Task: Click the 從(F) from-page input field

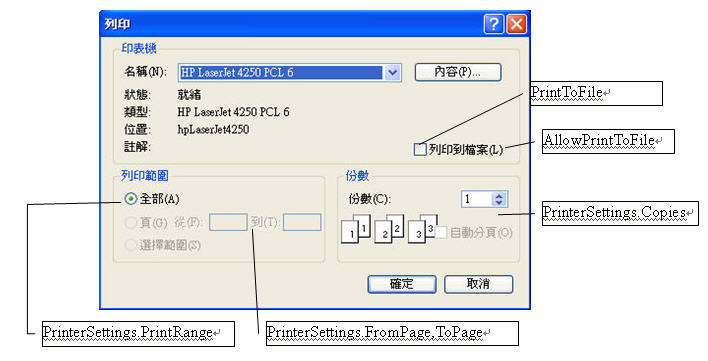Action: (x=228, y=222)
